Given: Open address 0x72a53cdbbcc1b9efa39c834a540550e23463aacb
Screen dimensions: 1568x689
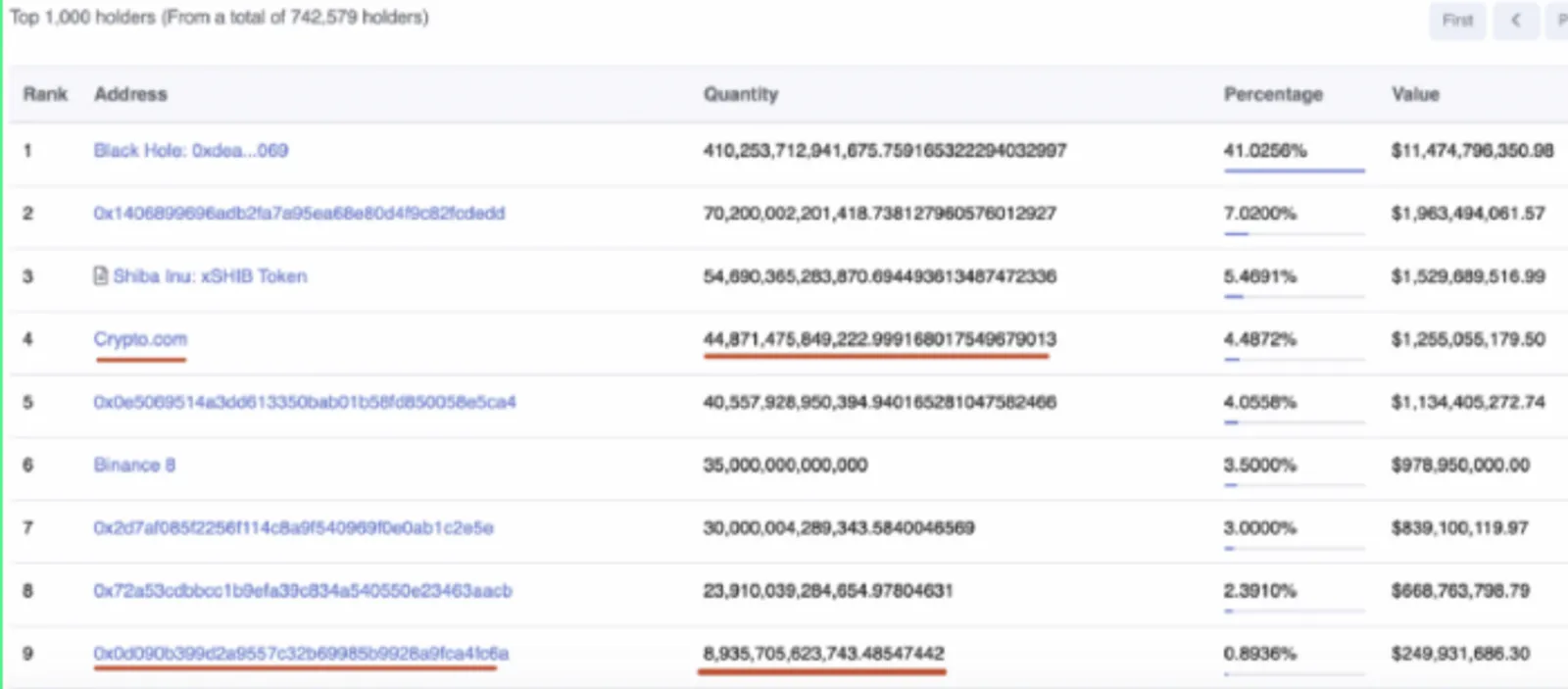Looking at the screenshot, I should pos(303,590).
